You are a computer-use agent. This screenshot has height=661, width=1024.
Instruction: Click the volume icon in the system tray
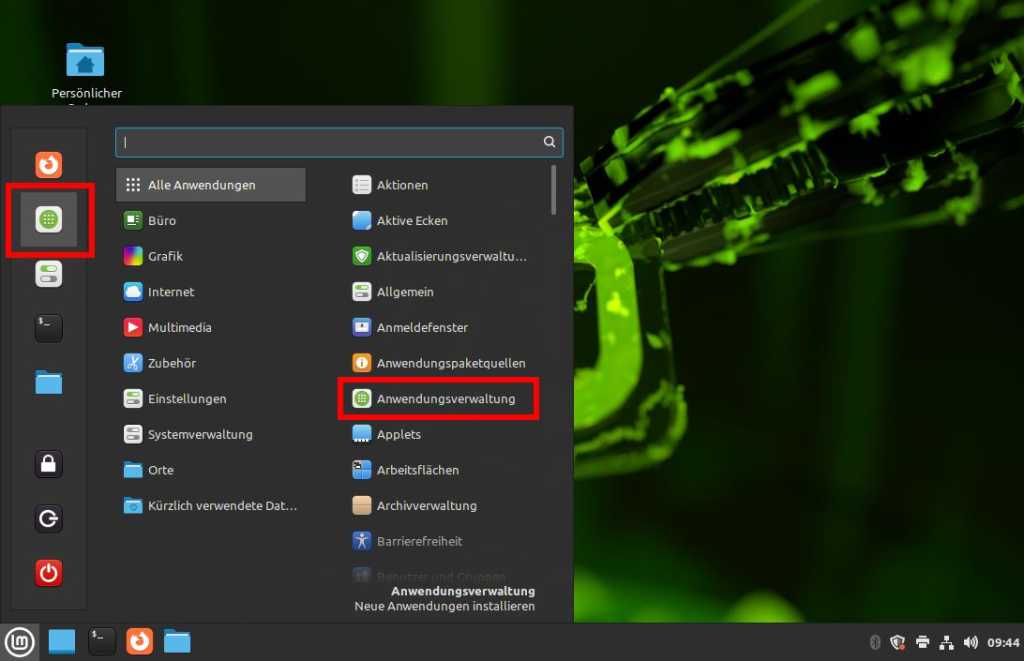[x=970, y=642]
